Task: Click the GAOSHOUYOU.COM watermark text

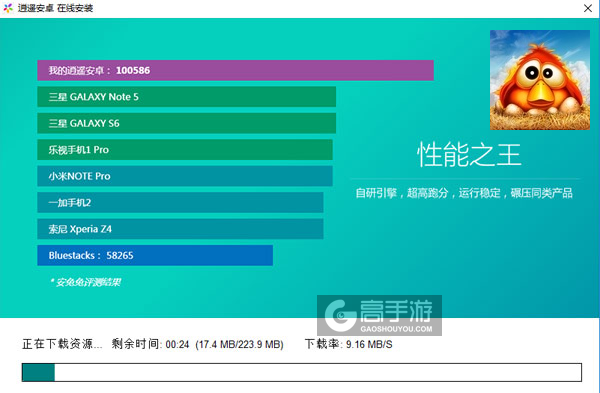Action: click(x=396, y=329)
